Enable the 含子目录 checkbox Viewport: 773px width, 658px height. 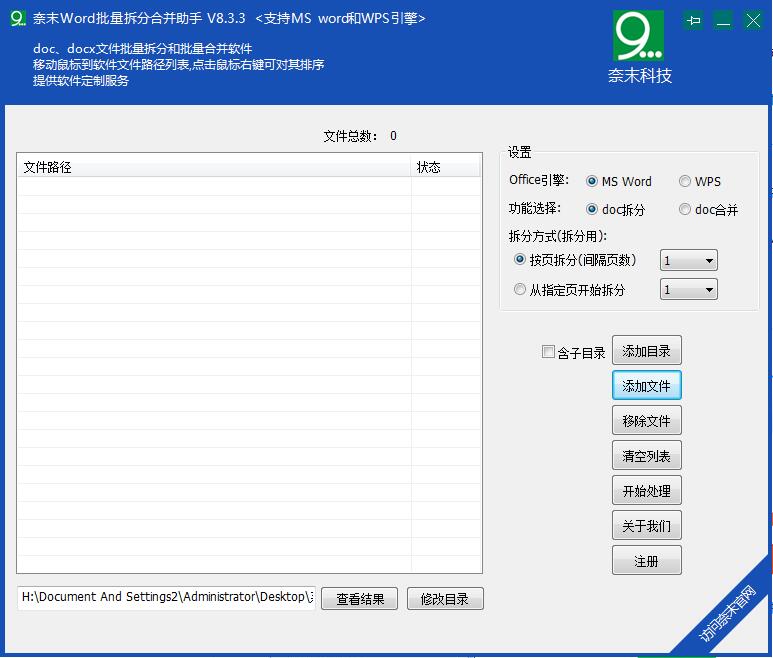[x=548, y=352]
